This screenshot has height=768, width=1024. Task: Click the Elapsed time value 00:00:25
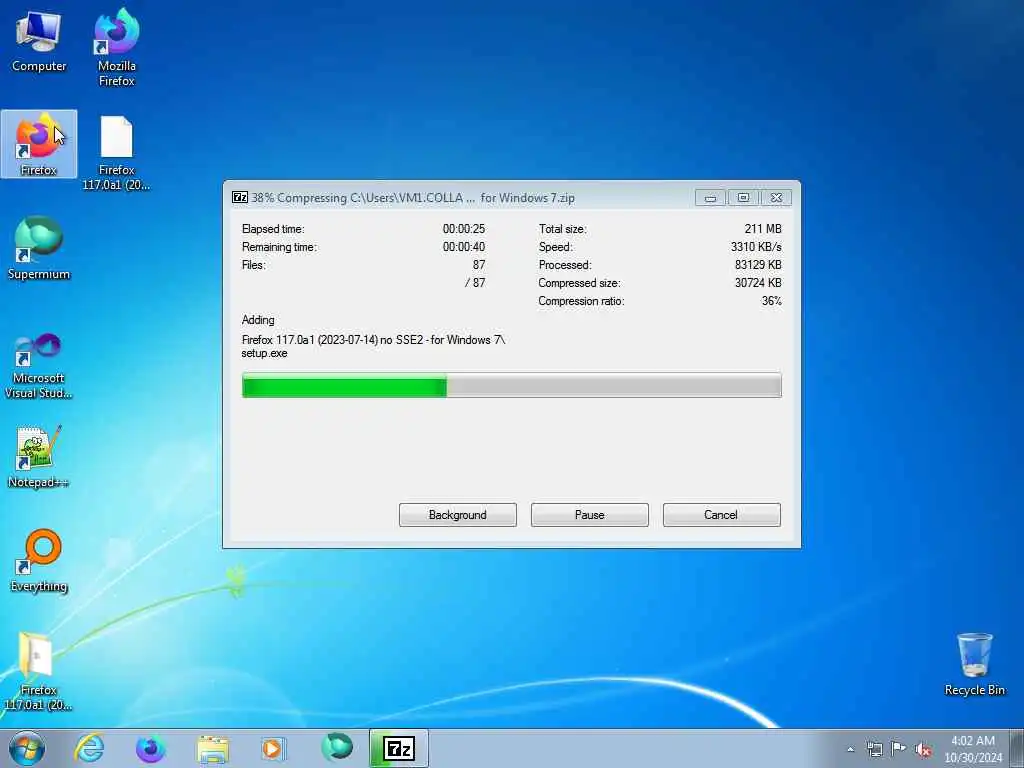pyautogui.click(x=464, y=229)
